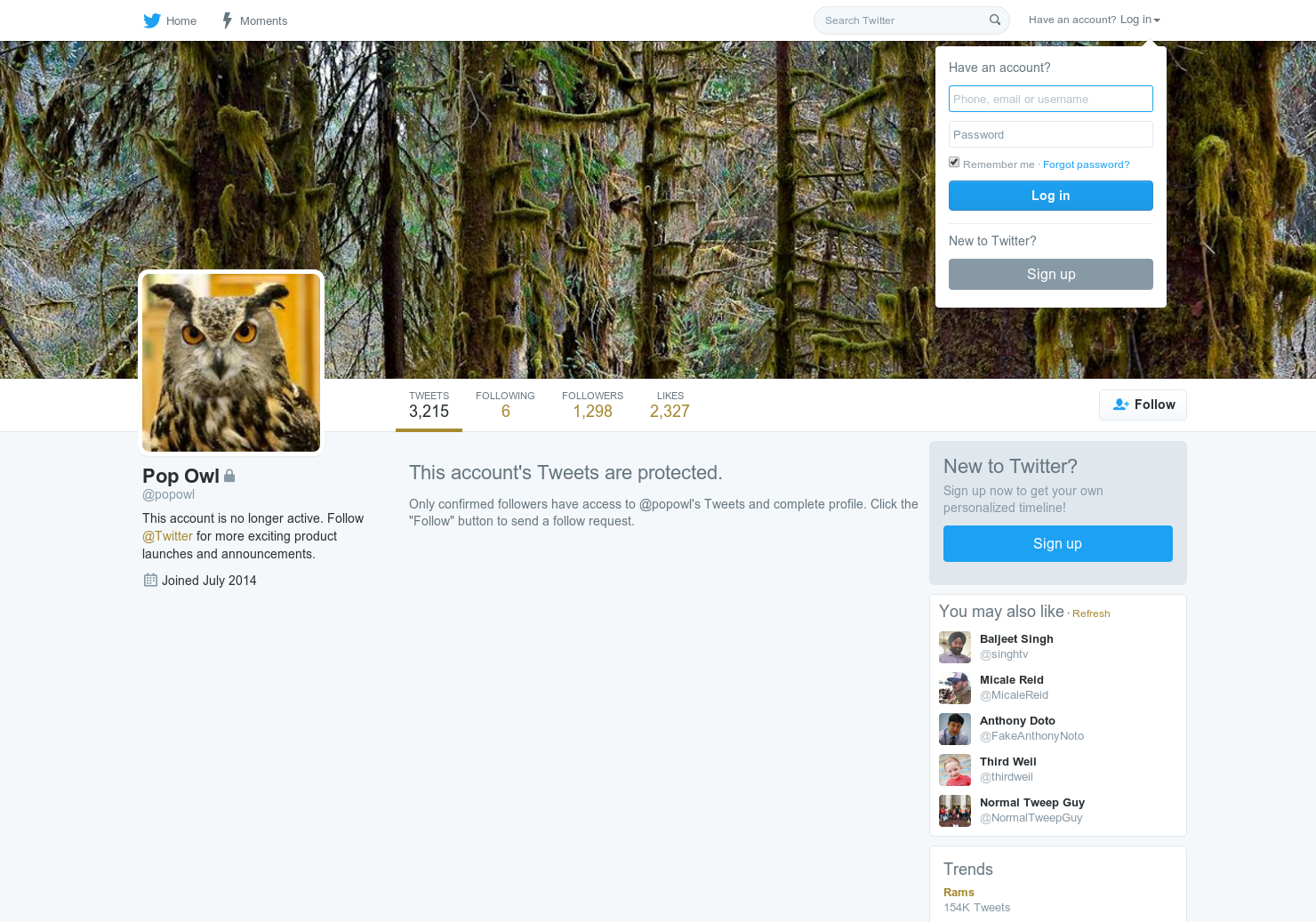
Task: Follow the Pop Owl account
Action: pyautogui.click(x=1143, y=405)
